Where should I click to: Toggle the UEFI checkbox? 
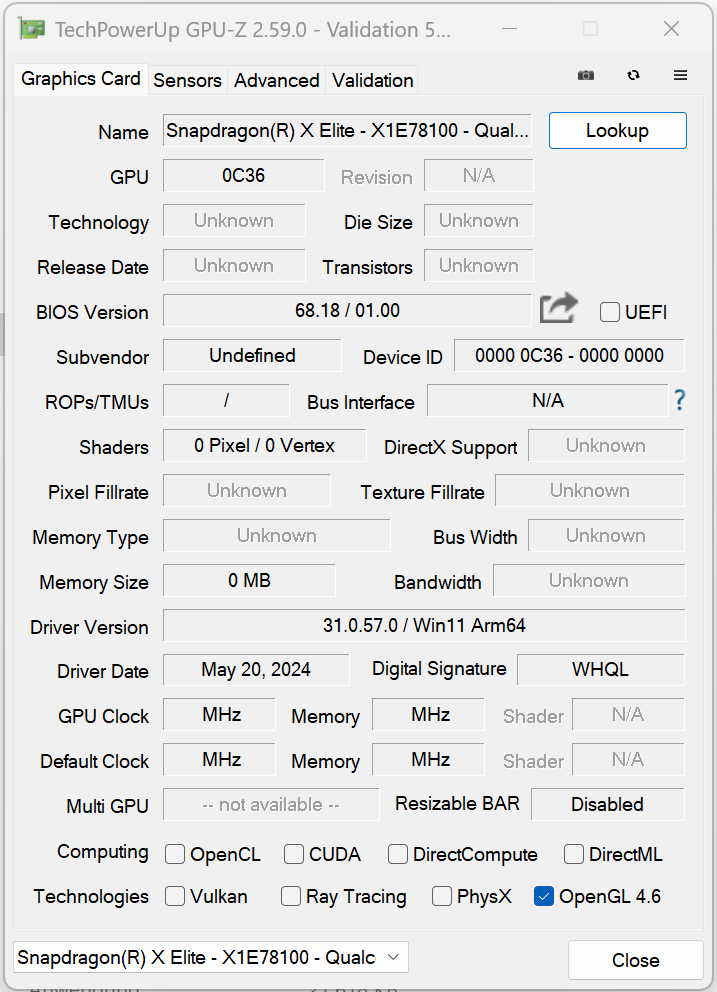(x=609, y=312)
